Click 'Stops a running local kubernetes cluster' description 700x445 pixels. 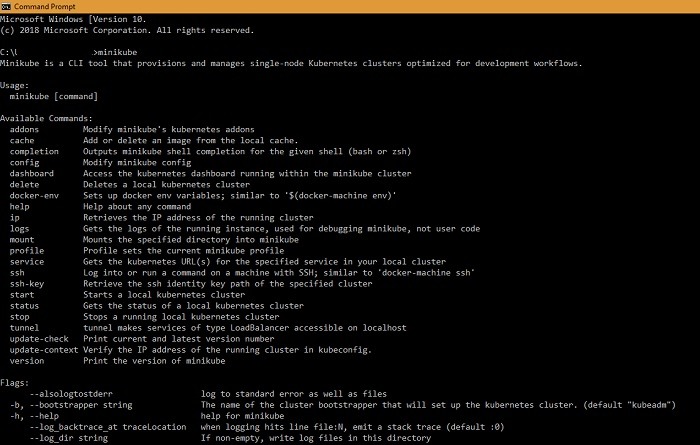click(x=181, y=317)
